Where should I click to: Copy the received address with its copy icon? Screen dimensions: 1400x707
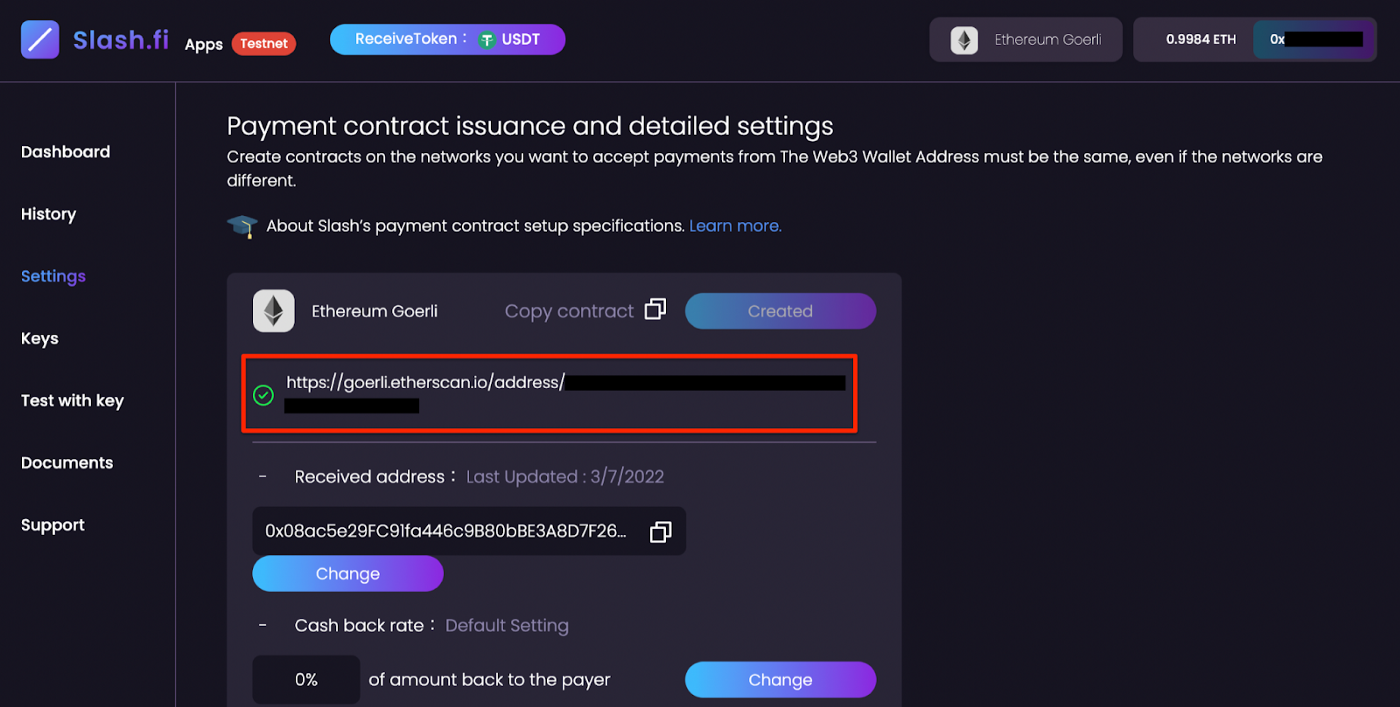(x=659, y=531)
